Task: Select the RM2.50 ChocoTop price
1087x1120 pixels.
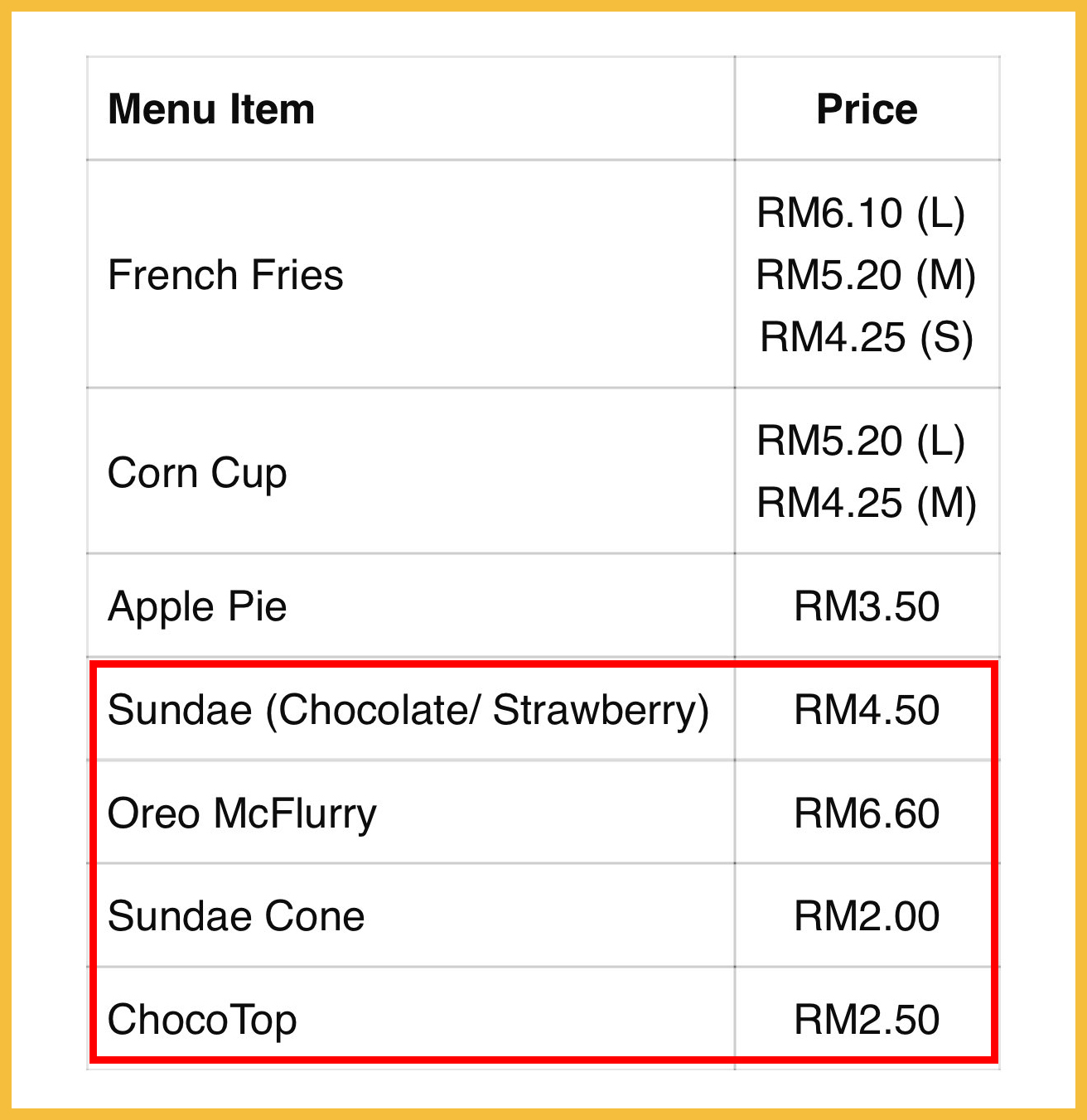Action: (867, 1020)
